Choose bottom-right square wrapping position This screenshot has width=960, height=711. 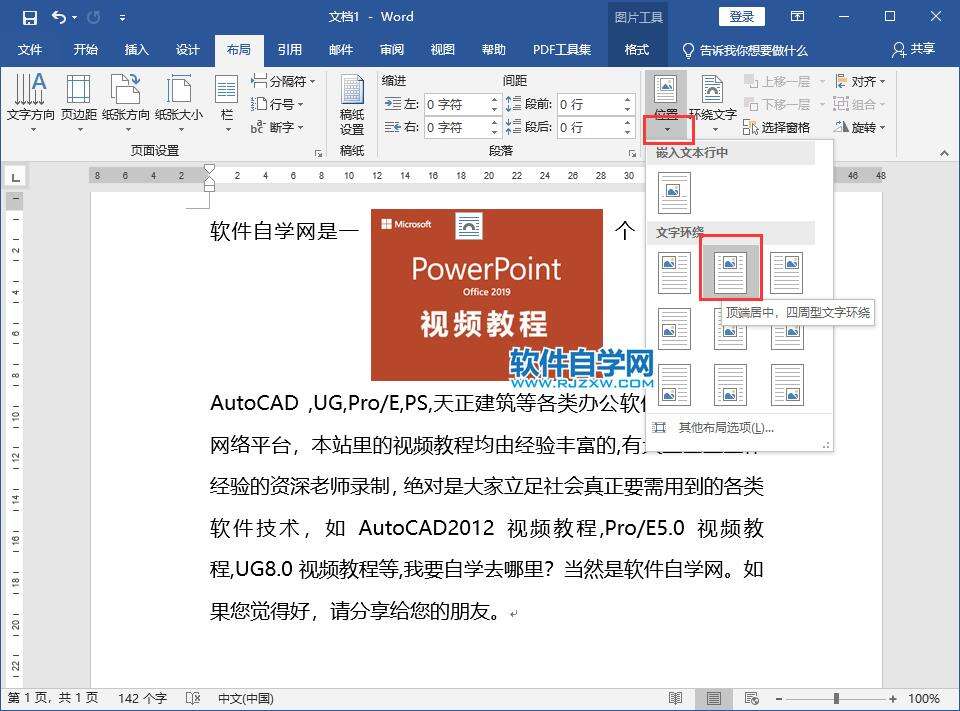pos(787,385)
